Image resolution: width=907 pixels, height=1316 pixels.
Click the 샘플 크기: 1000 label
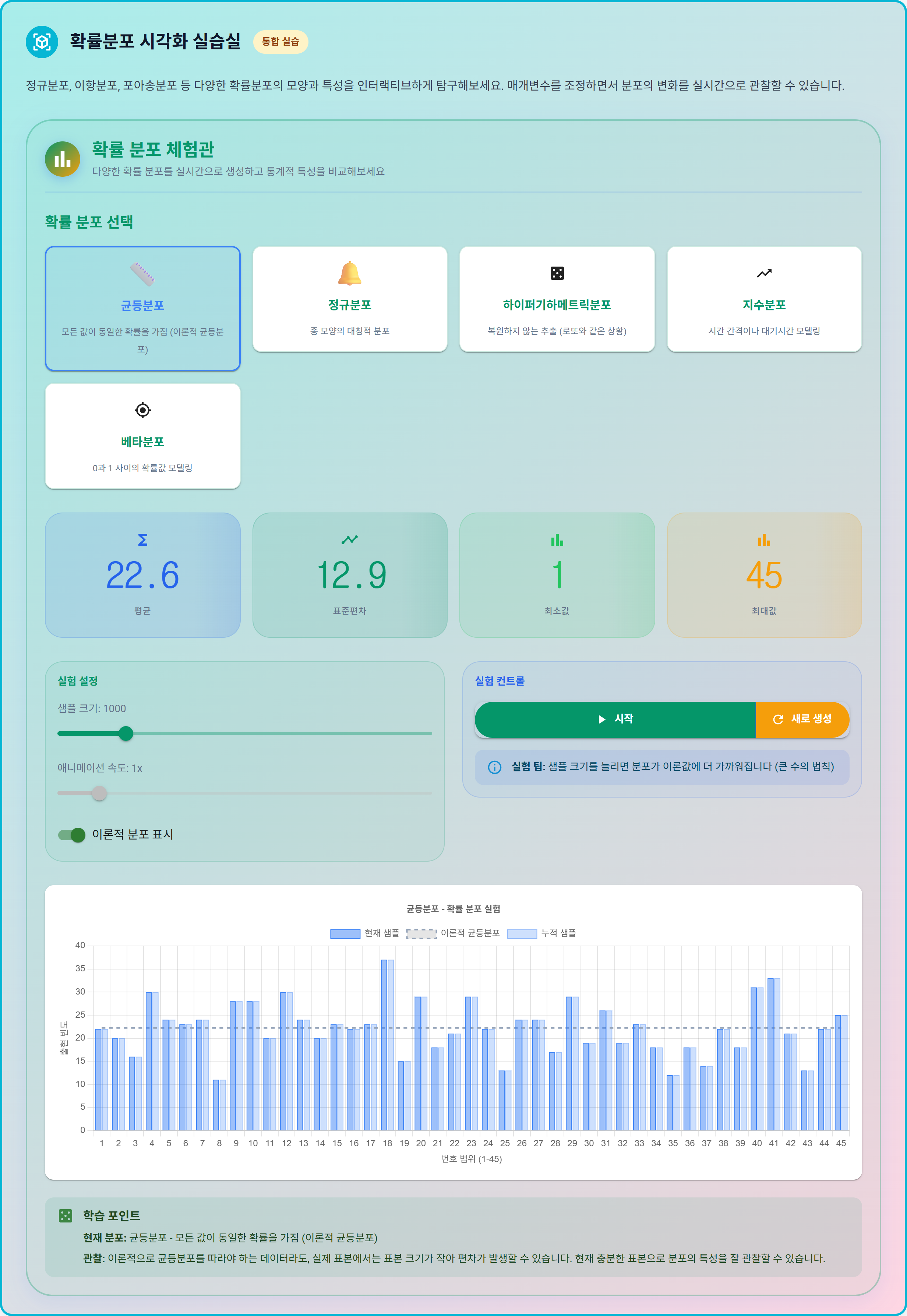(x=92, y=708)
